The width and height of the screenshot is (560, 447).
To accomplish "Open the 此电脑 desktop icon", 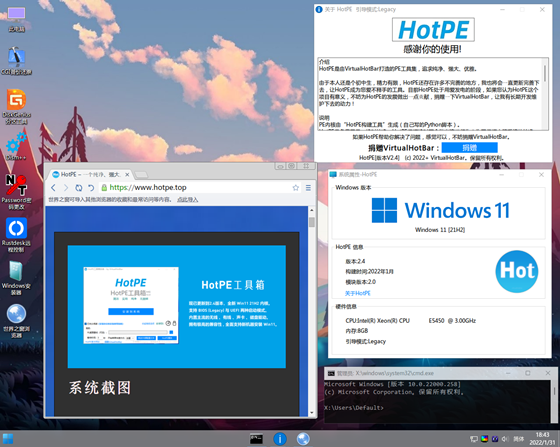I will (16, 20).
